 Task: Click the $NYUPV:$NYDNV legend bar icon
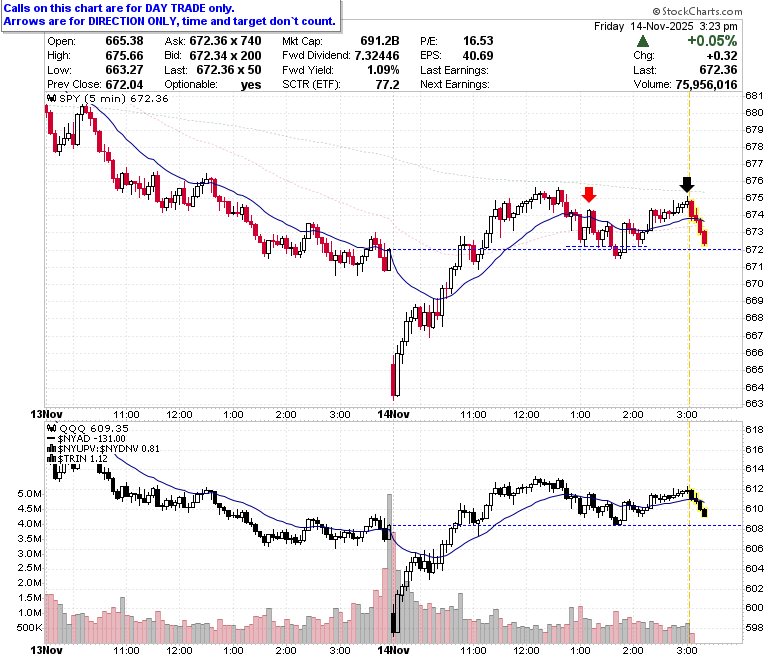coord(52,449)
